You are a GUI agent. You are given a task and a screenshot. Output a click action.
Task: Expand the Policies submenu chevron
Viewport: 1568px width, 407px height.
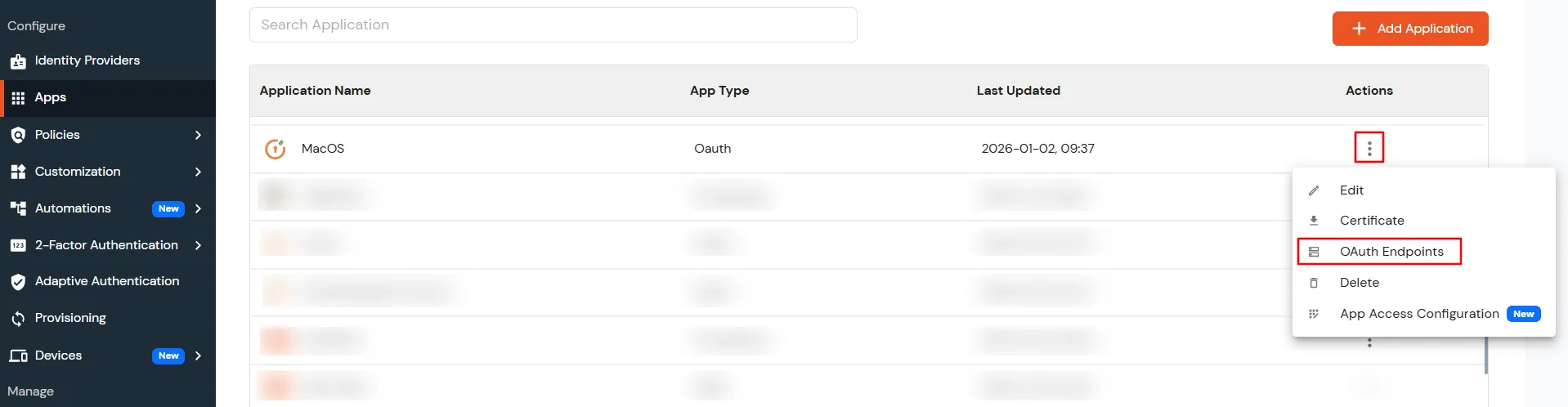198,135
